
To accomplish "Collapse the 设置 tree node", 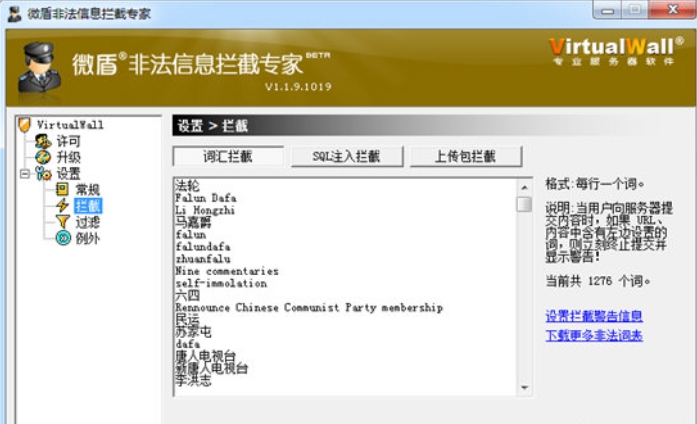I will pos(24,173).
